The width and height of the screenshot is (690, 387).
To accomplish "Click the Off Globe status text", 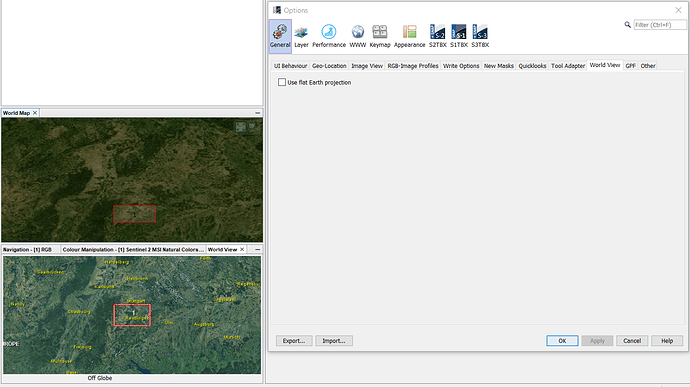I will [100, 378].
